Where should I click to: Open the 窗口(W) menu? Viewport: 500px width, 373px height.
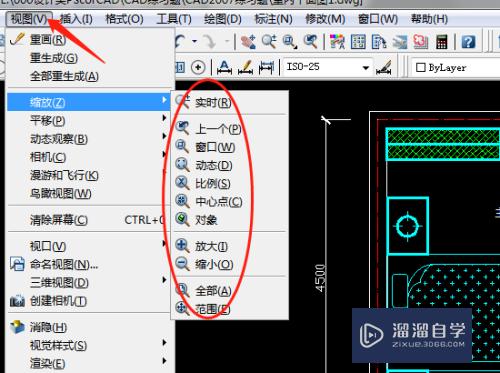(378, 19)
